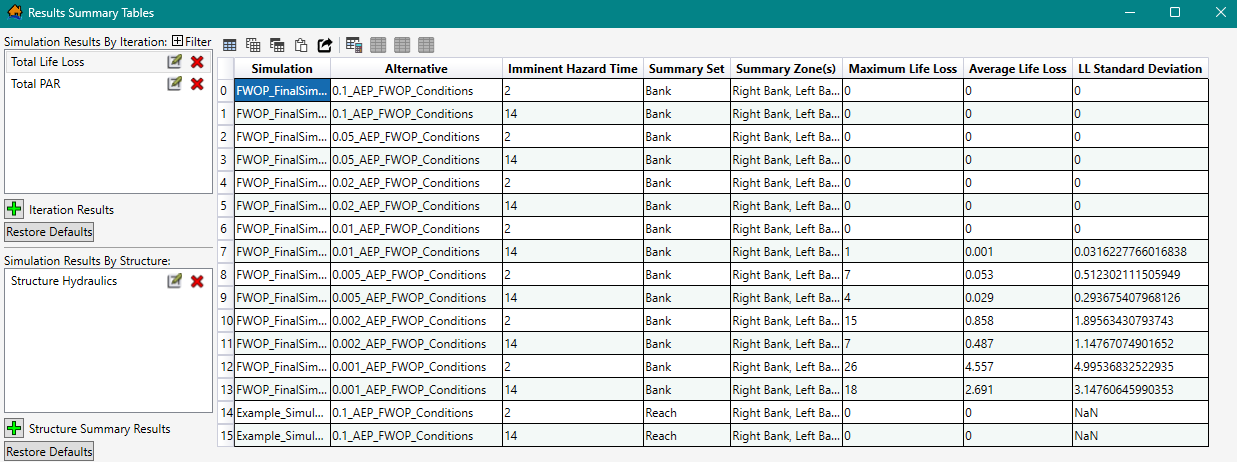Screen dimensions: 1237x462
Task: Click the standard deviation value 1.89563430793743
Action: [1140, 321]
